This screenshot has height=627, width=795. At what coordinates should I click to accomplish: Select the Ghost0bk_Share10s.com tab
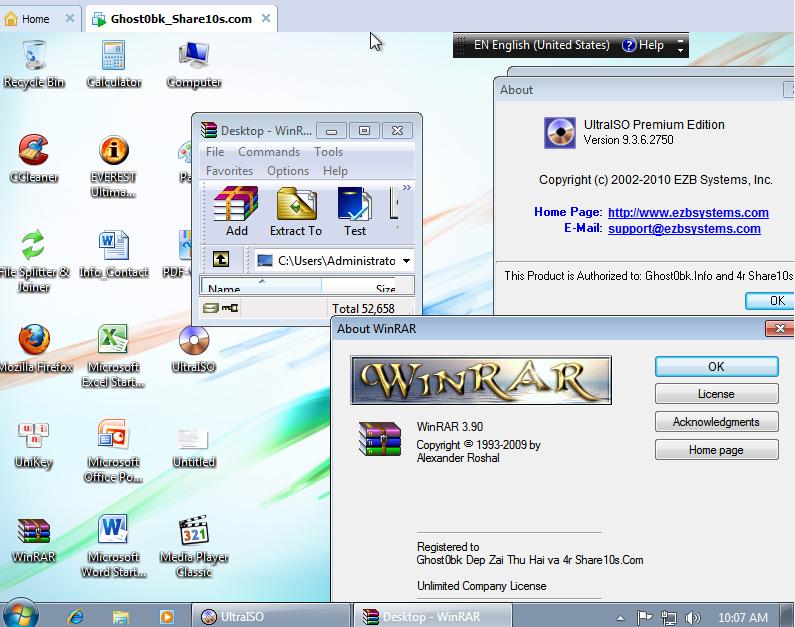(181, 19)
